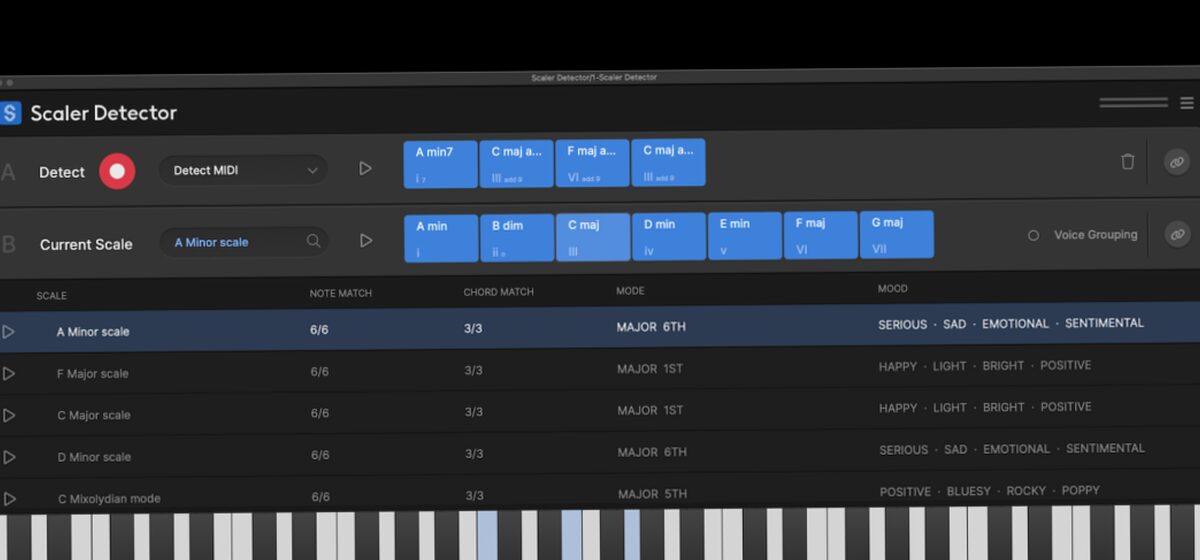This screenshot has height=560, width=1200.
Task: Enable the Voice Grouping radio option
Action: (x=1034, y=236)
